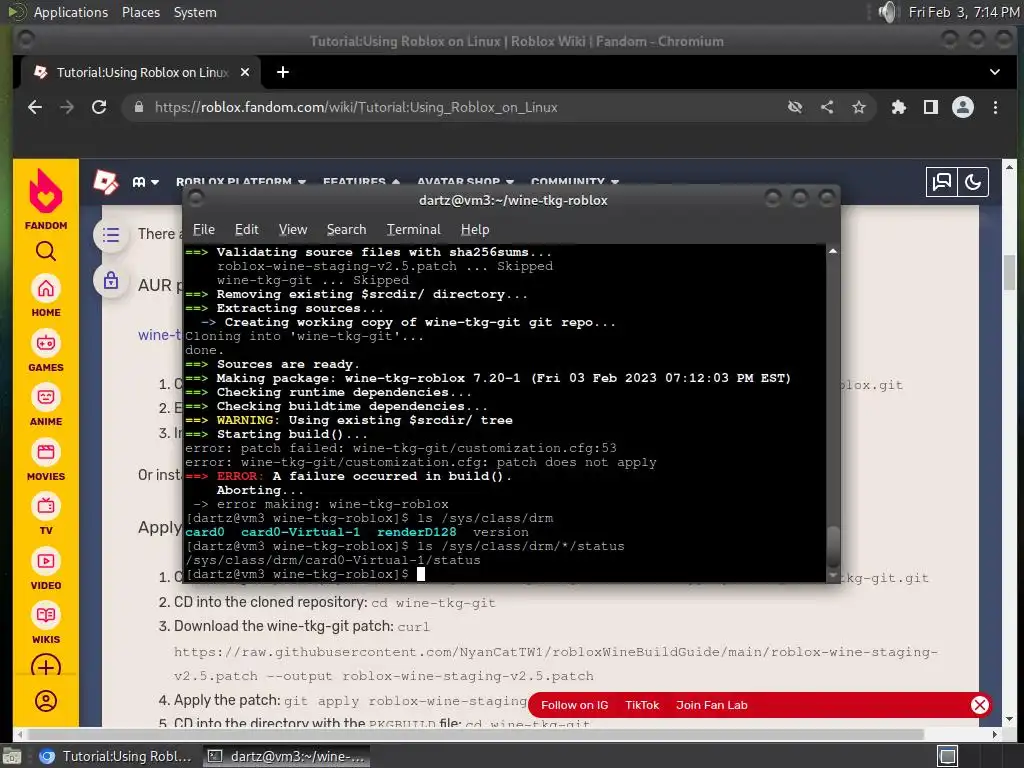Screen dimensions: 1024x768
Task: Click the volume speaker icon
Action: [888, 12]
